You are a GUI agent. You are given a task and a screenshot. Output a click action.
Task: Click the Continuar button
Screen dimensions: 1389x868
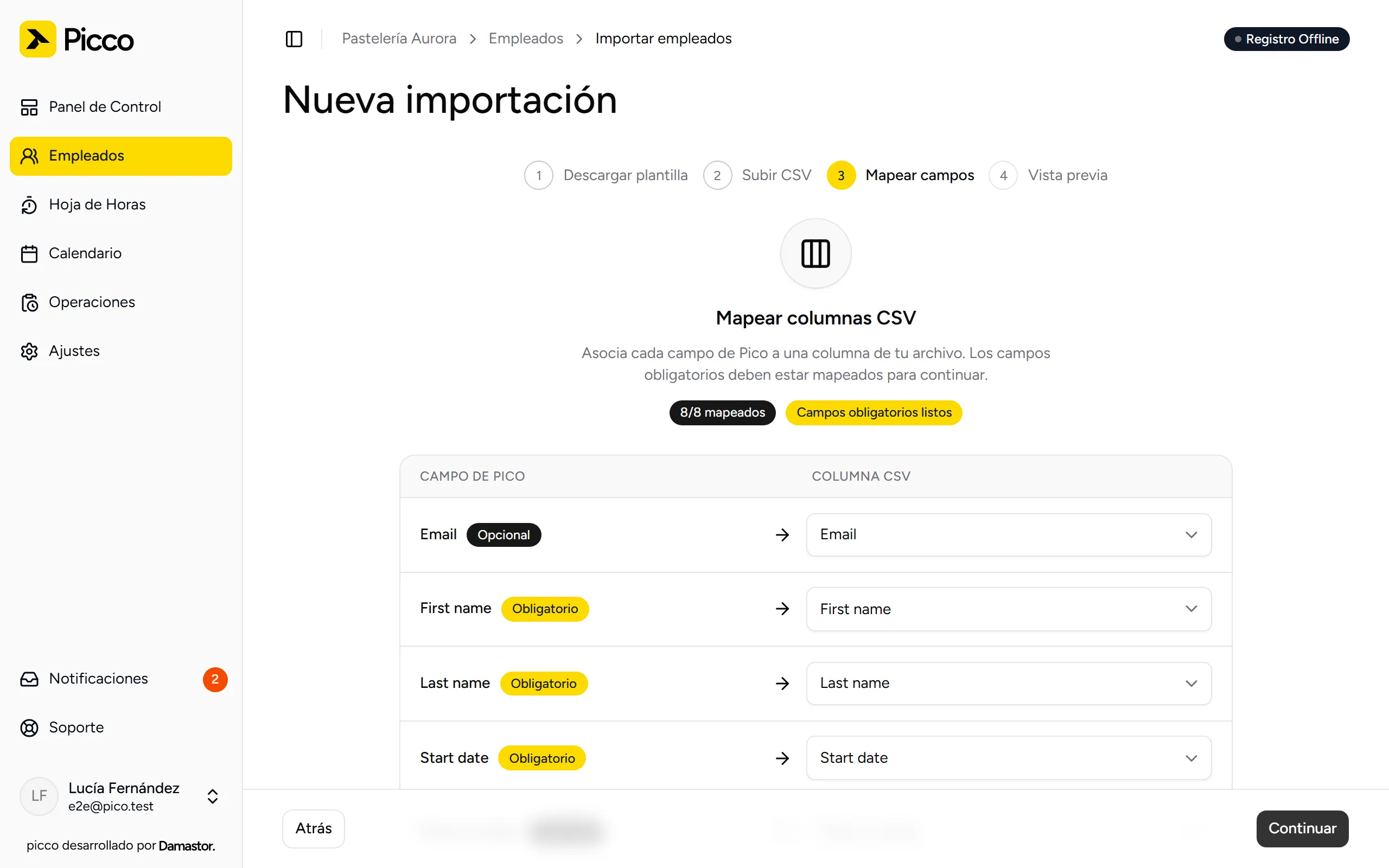tap(1302, 828)
